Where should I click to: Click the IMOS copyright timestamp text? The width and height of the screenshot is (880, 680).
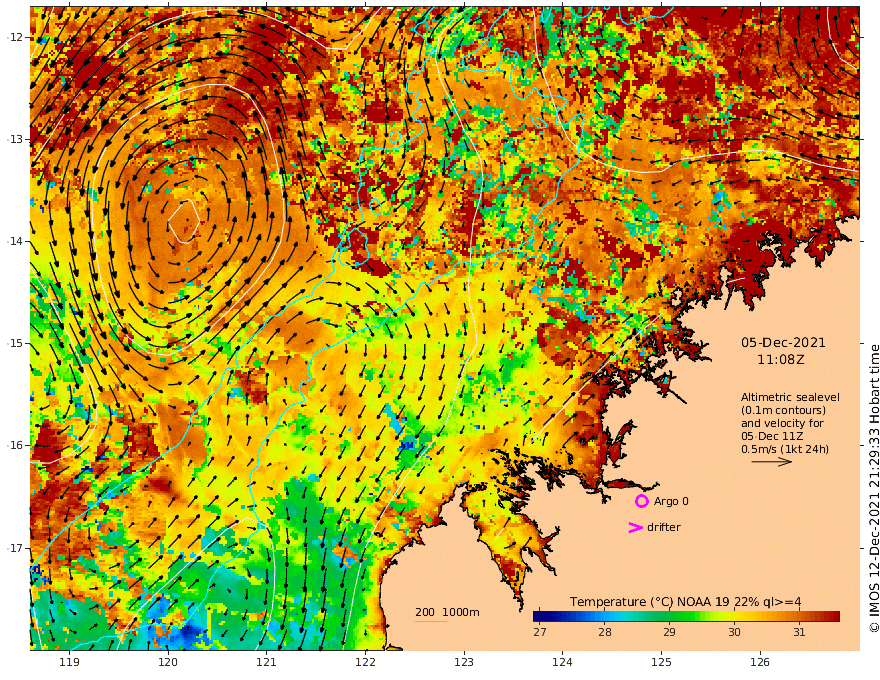[873, 488]
